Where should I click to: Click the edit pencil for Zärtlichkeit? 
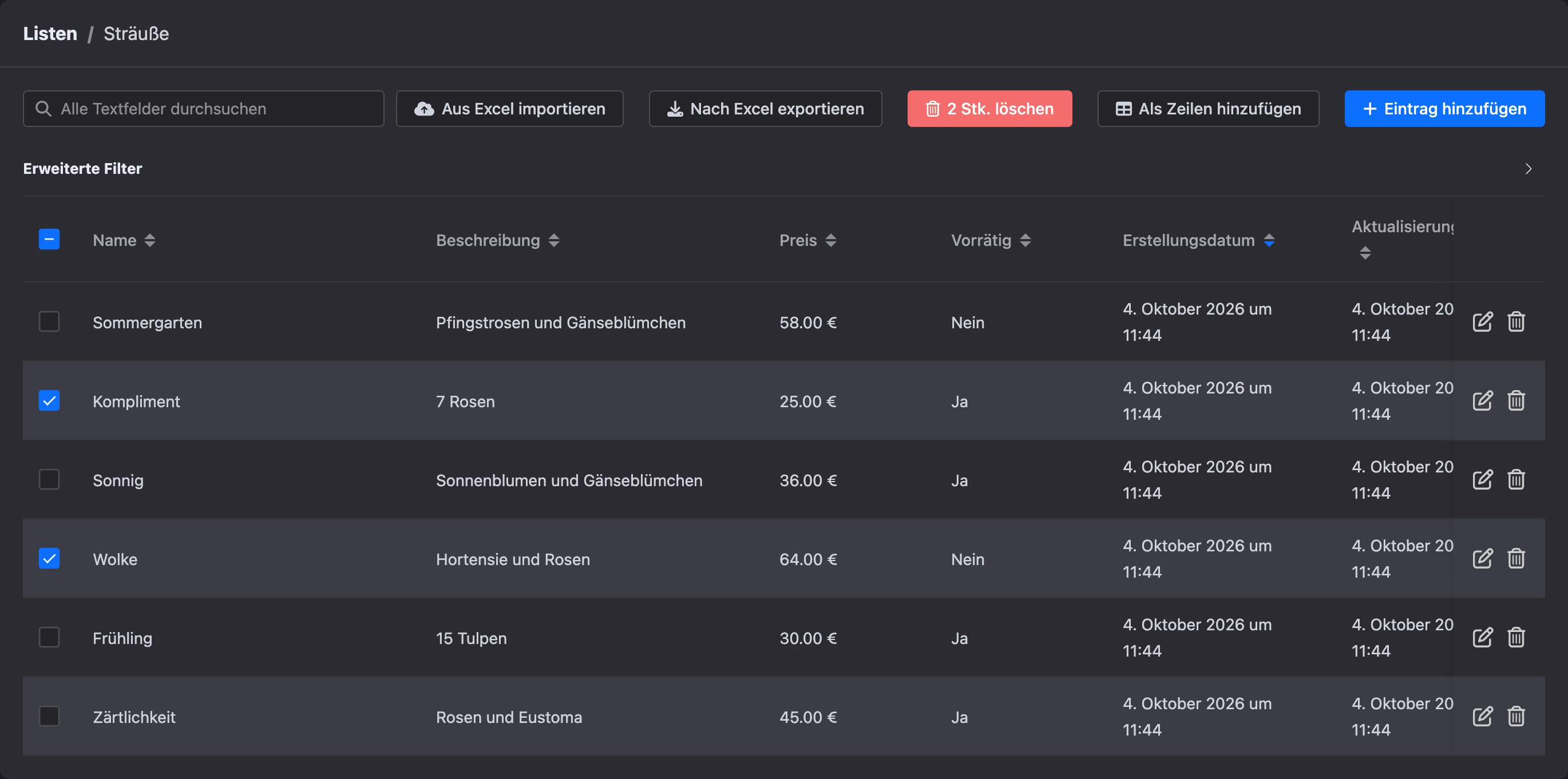click(1482, 716)
